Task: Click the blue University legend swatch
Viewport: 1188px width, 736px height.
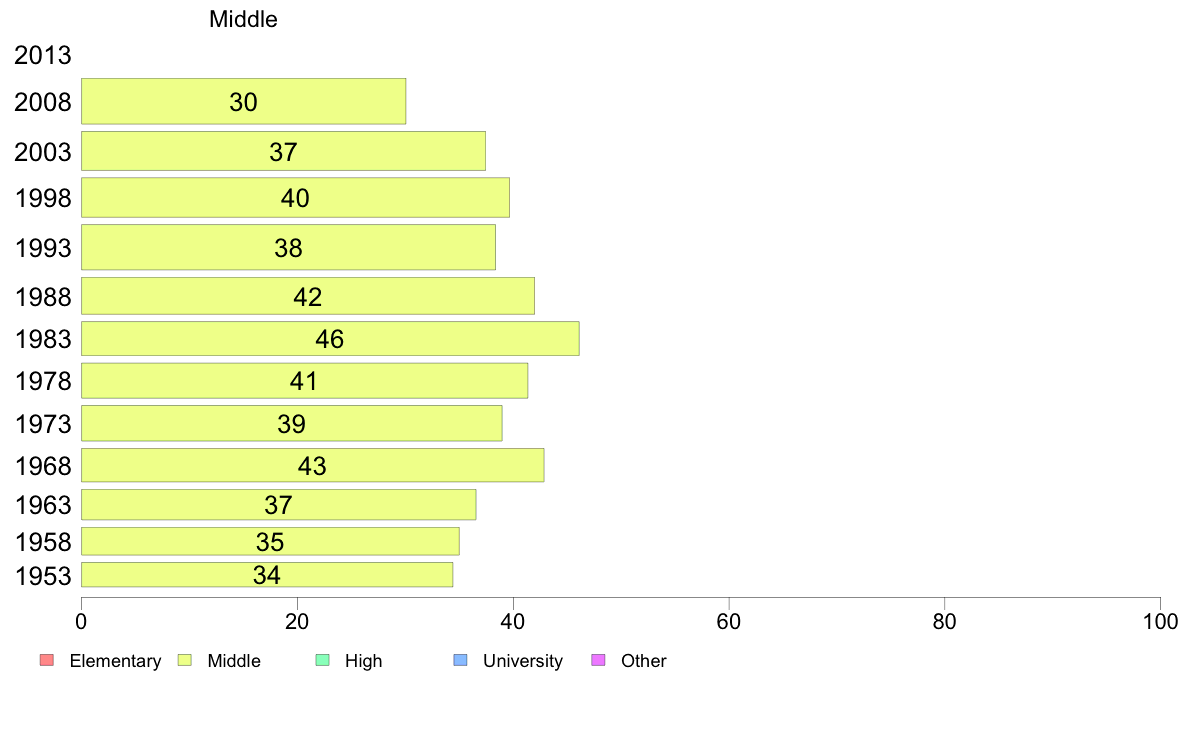Action: (461, 660)
